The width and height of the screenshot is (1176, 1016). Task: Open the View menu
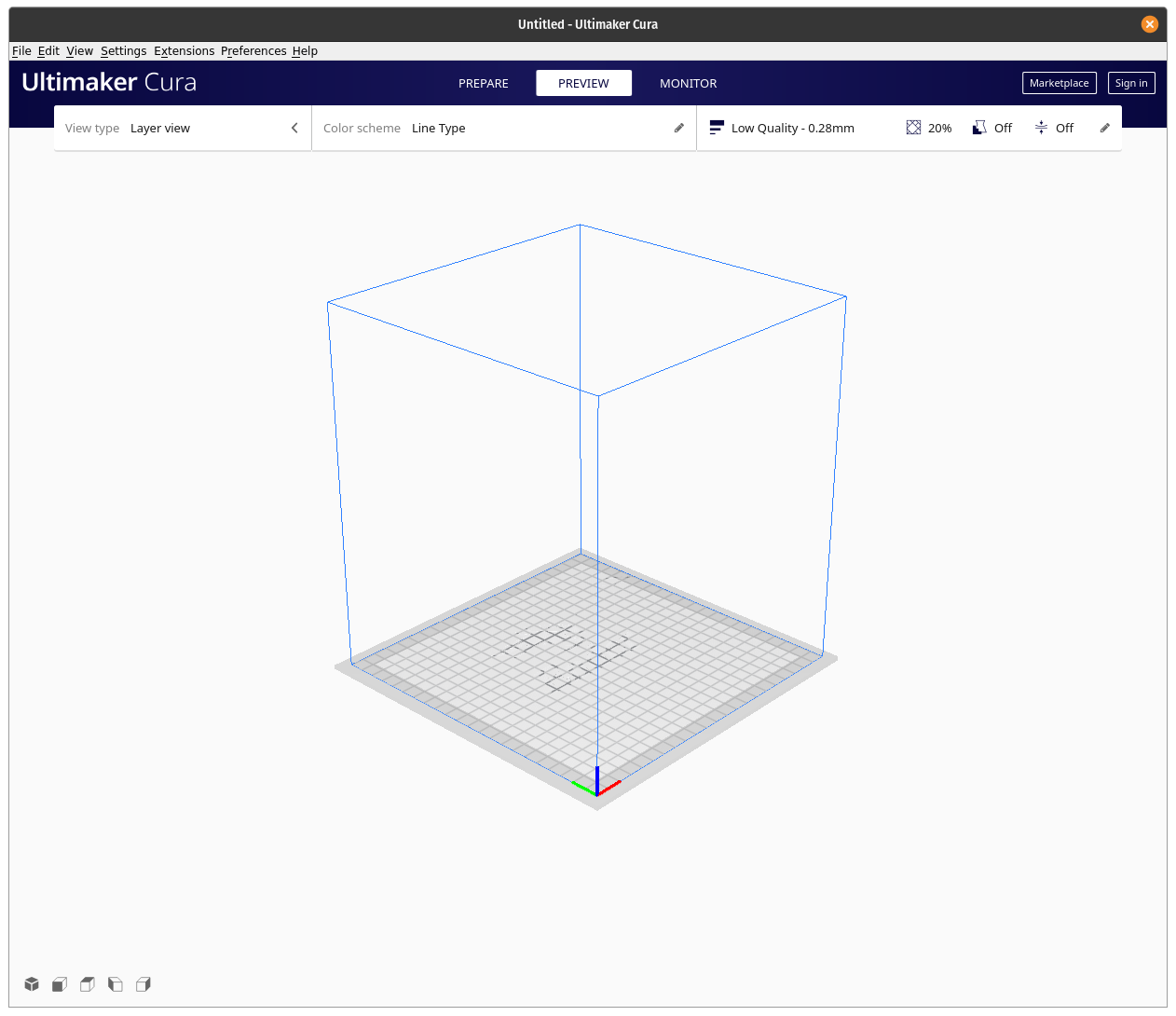[x=79, y=51]
